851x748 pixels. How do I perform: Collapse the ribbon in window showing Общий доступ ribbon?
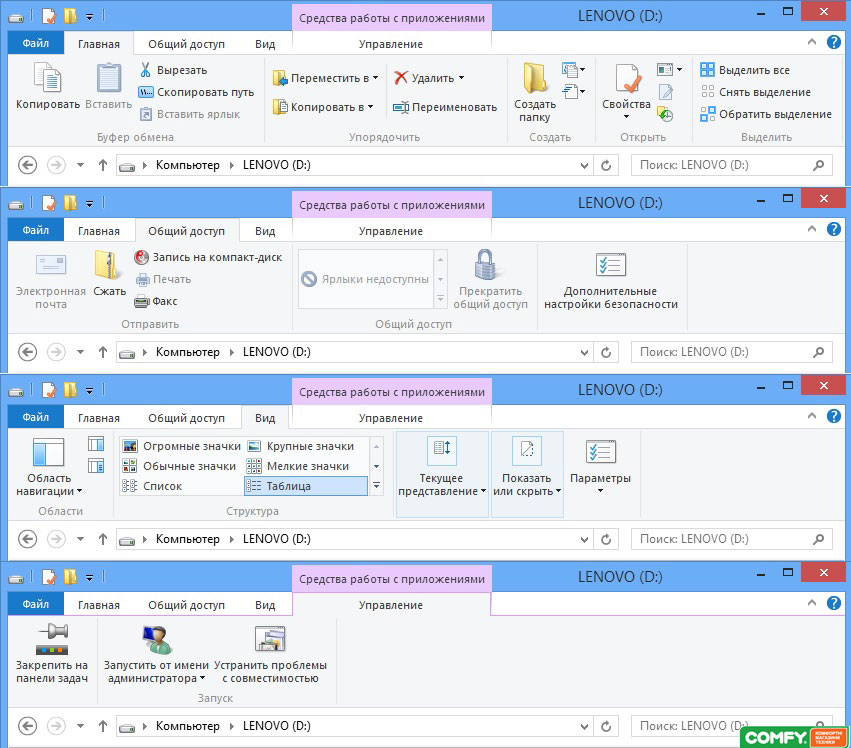[812, 229]
